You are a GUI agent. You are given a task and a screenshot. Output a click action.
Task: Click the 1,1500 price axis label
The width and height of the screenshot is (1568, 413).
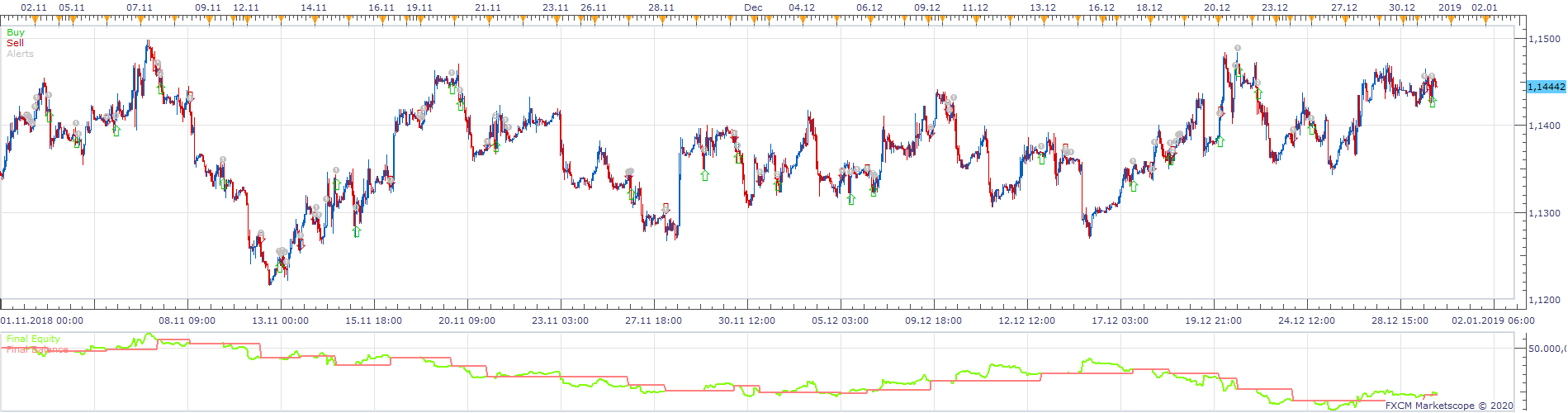click(1544, 39)
